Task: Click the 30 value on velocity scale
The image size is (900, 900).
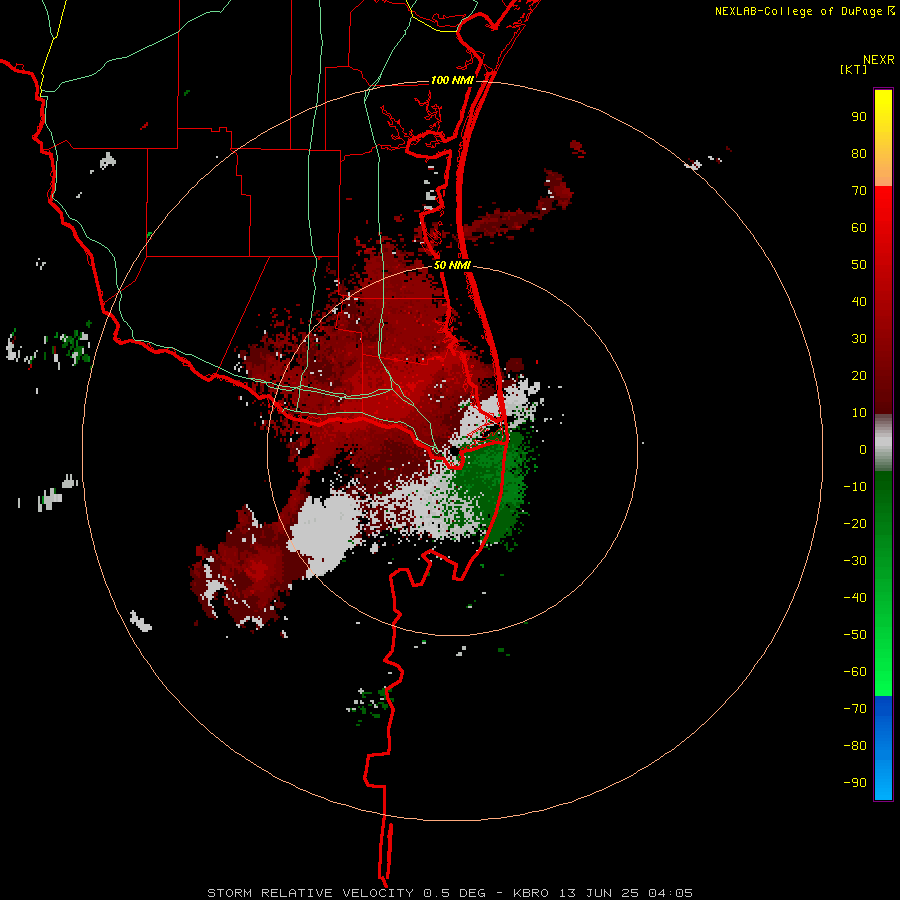Action: pos(859,339)
